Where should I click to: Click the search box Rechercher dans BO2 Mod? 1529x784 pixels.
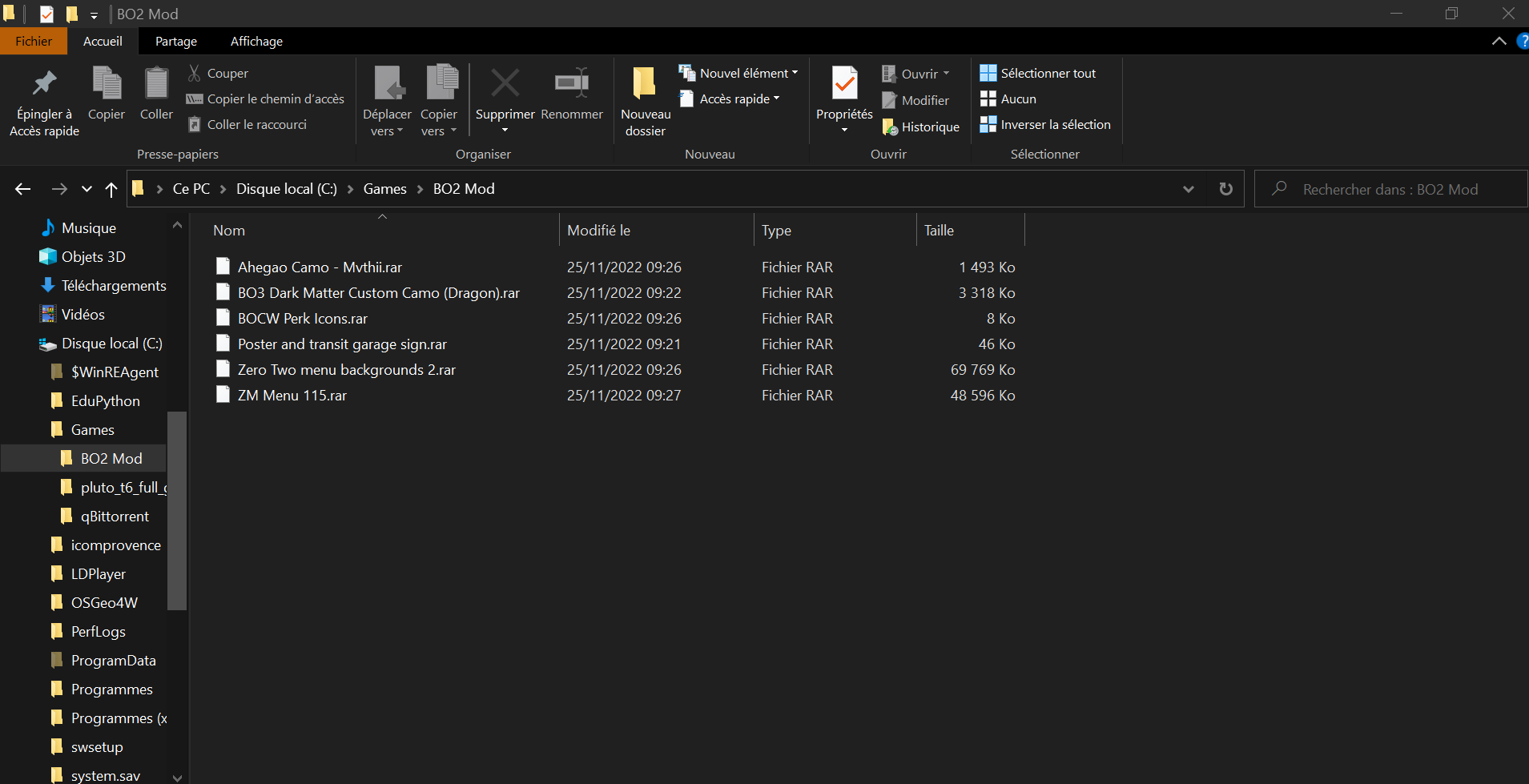1390,189
